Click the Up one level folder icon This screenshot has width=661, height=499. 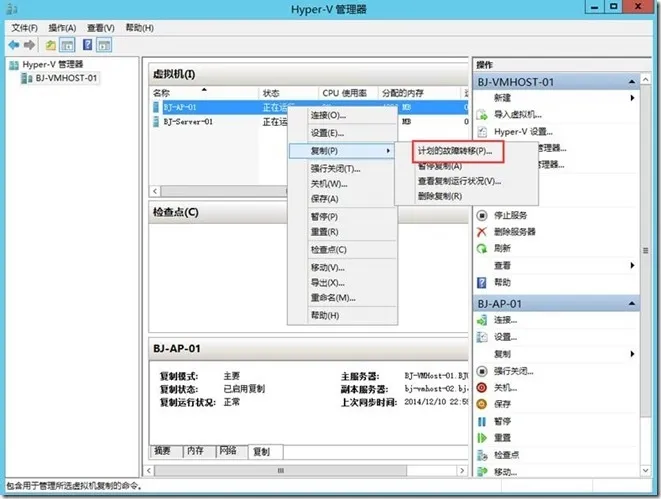[x=51, y=45]
